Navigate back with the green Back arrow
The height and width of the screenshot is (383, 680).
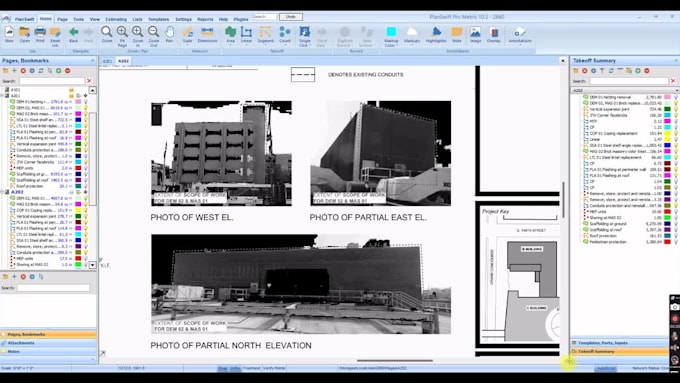point(74,34)
